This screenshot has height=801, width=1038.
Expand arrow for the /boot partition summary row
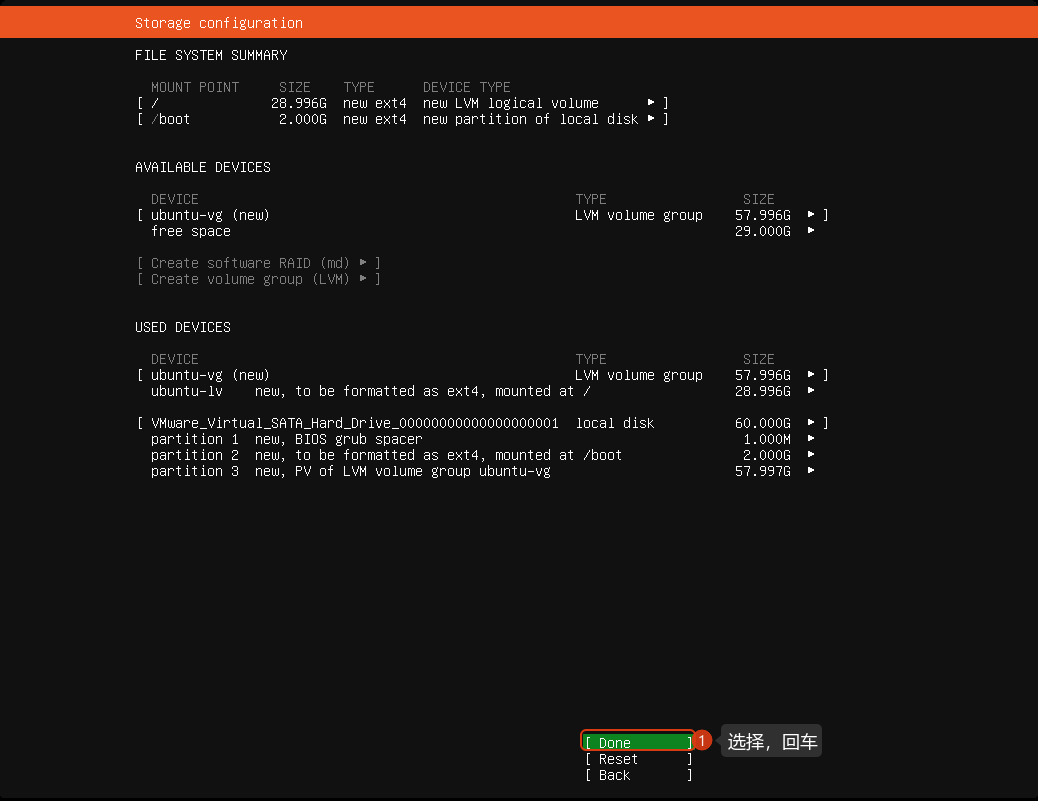(651, 118)
